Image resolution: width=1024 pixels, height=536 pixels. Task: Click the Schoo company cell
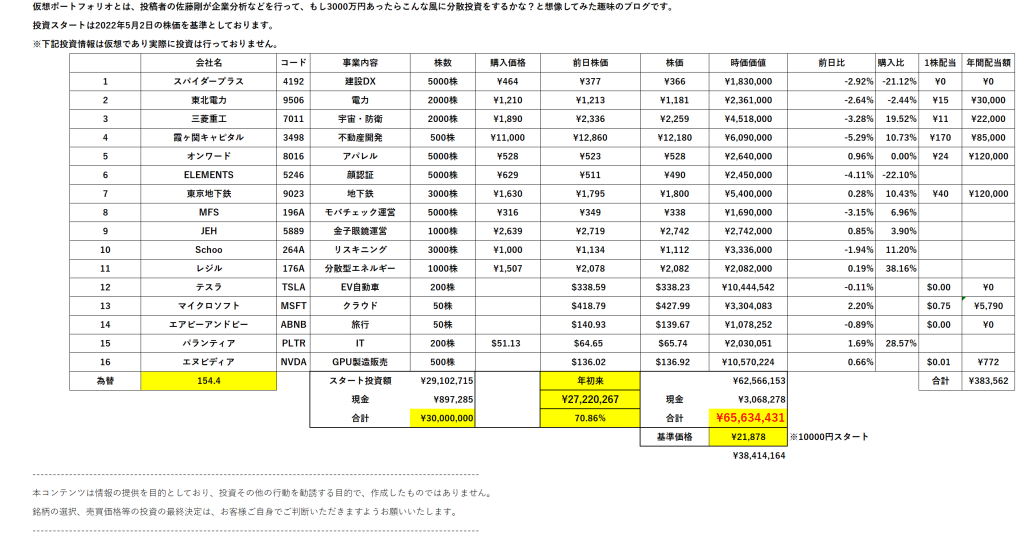pyautogui.click(x=208, y=250)
